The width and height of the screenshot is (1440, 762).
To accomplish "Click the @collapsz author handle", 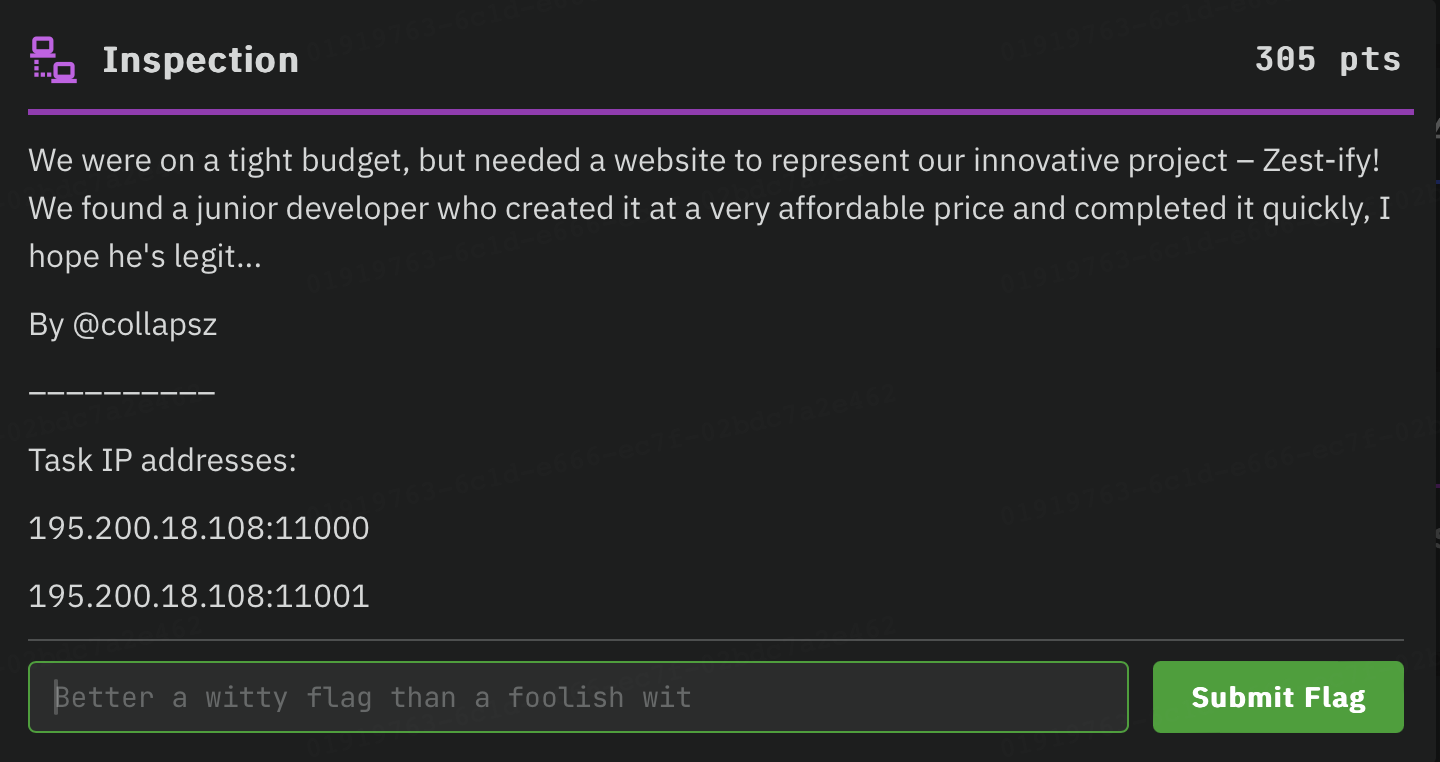I will click(x=144, y=325).
